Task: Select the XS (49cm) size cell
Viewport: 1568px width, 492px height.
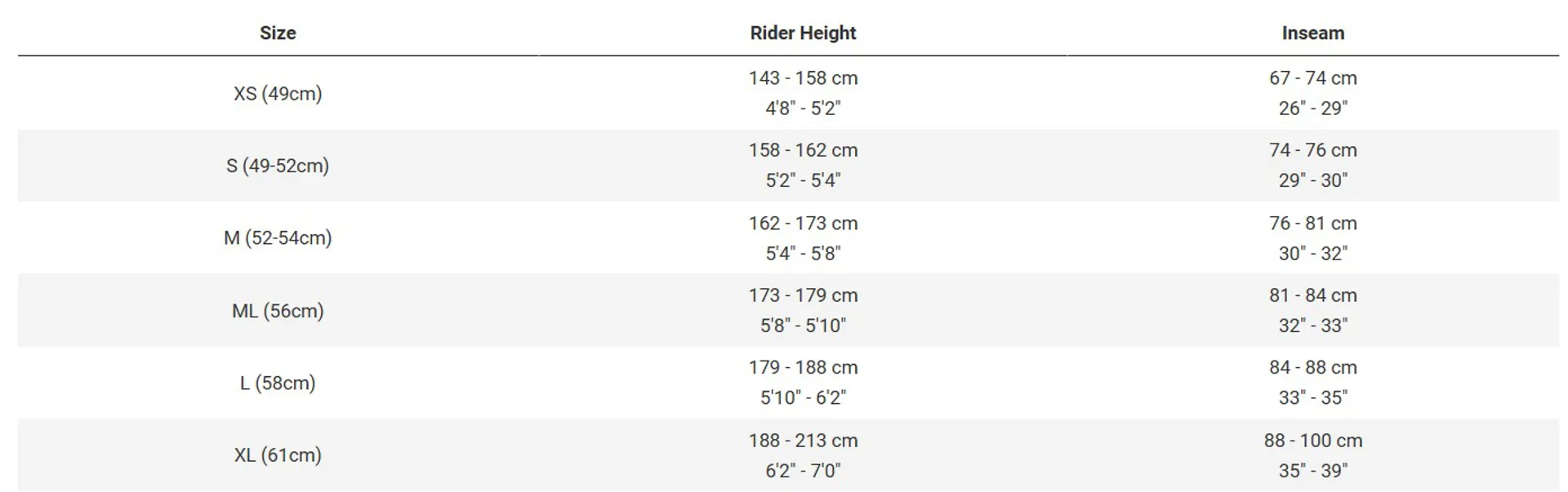Action: [278, 94]
